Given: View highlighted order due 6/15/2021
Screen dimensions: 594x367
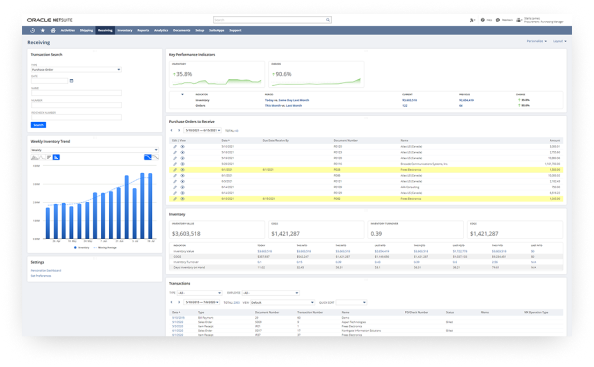Looking at the screenshot, I should tap(182, 199).
